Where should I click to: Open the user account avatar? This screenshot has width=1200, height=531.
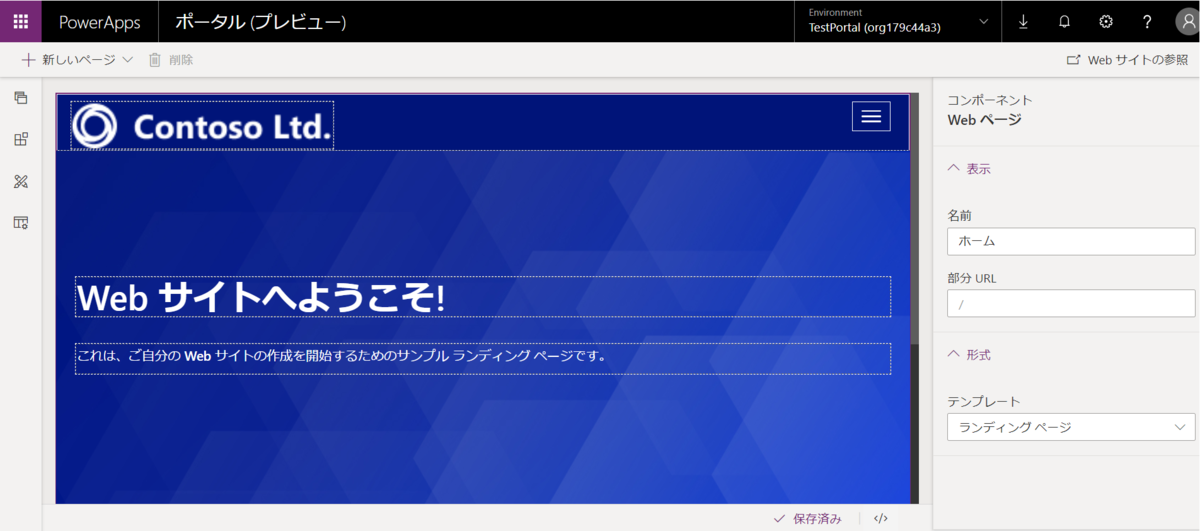click(x=1186, y=21)
